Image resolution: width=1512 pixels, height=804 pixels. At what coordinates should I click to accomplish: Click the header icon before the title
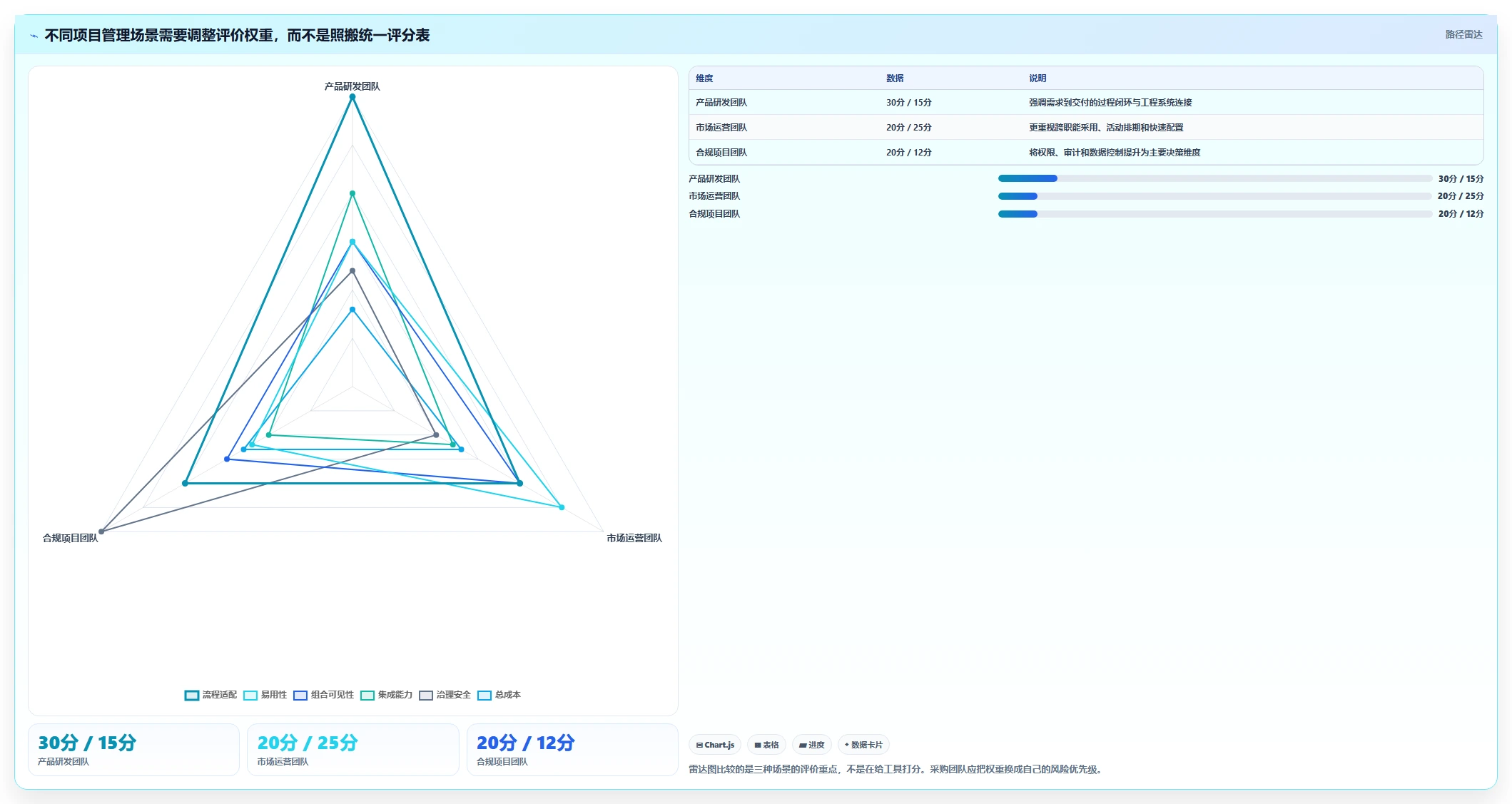point(34,36)
